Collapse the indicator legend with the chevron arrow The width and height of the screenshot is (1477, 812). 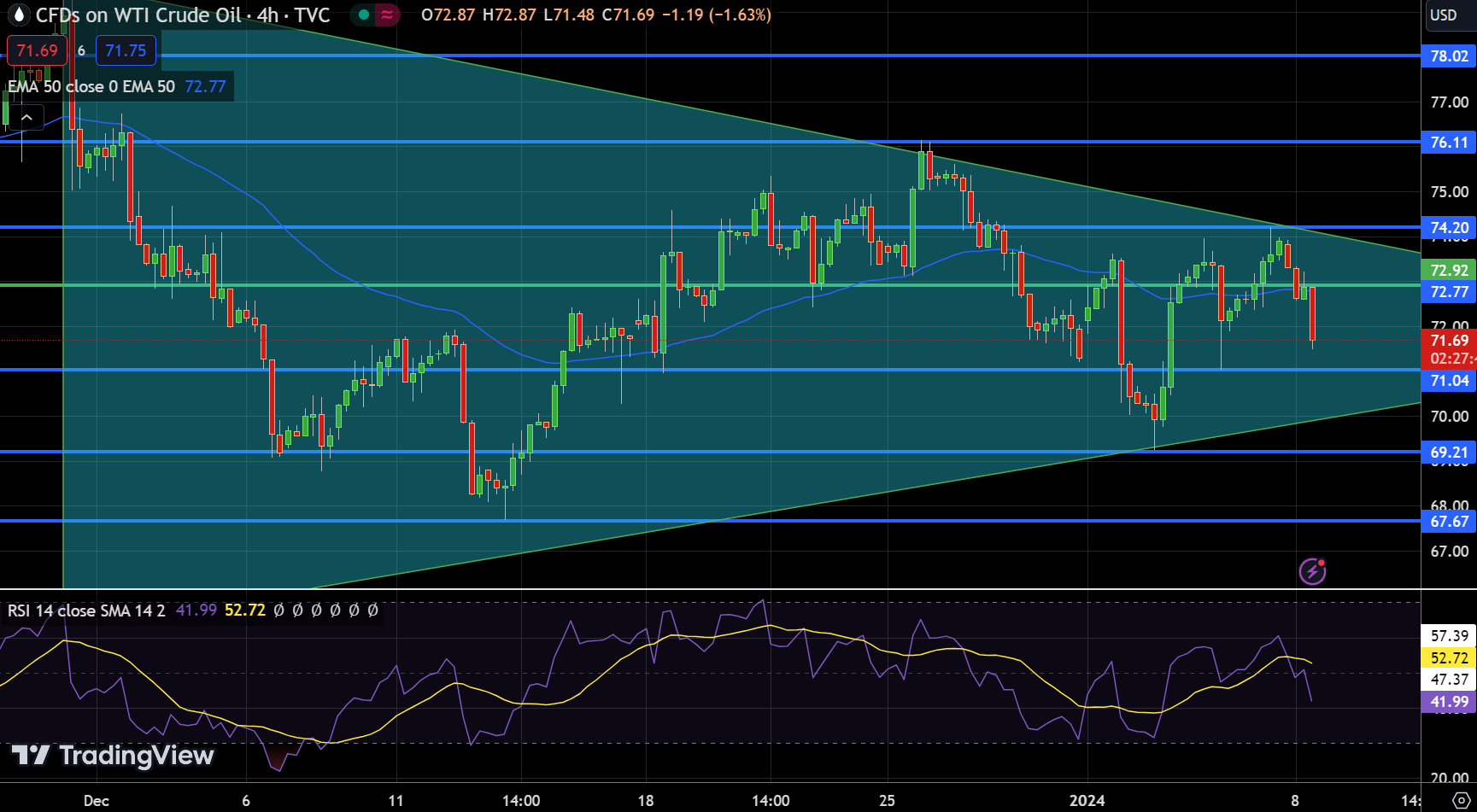click(x=26, y=118)
